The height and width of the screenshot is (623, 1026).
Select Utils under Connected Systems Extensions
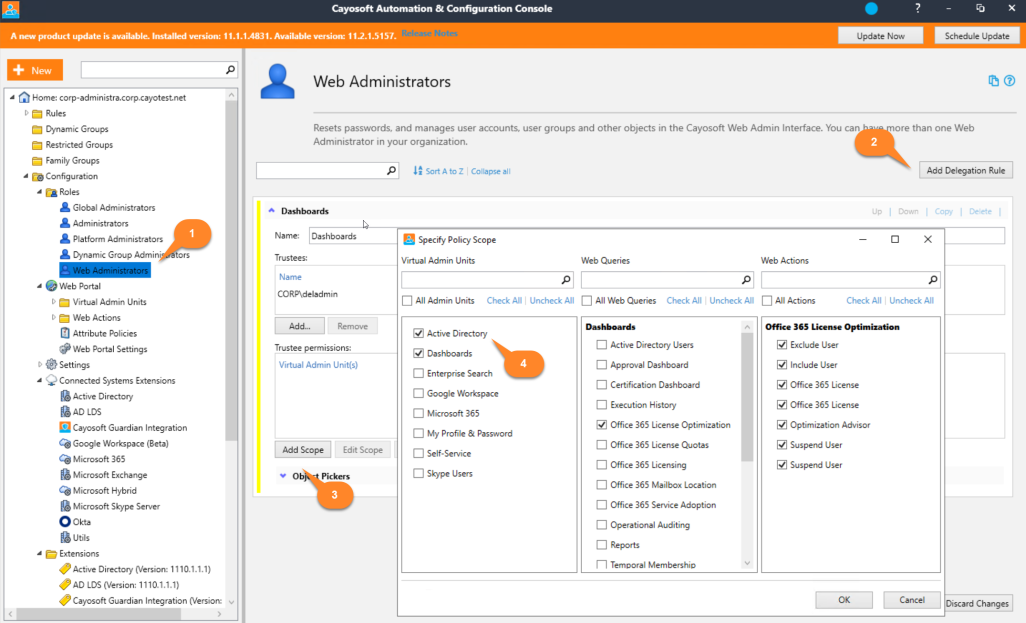tap(81, 537)
